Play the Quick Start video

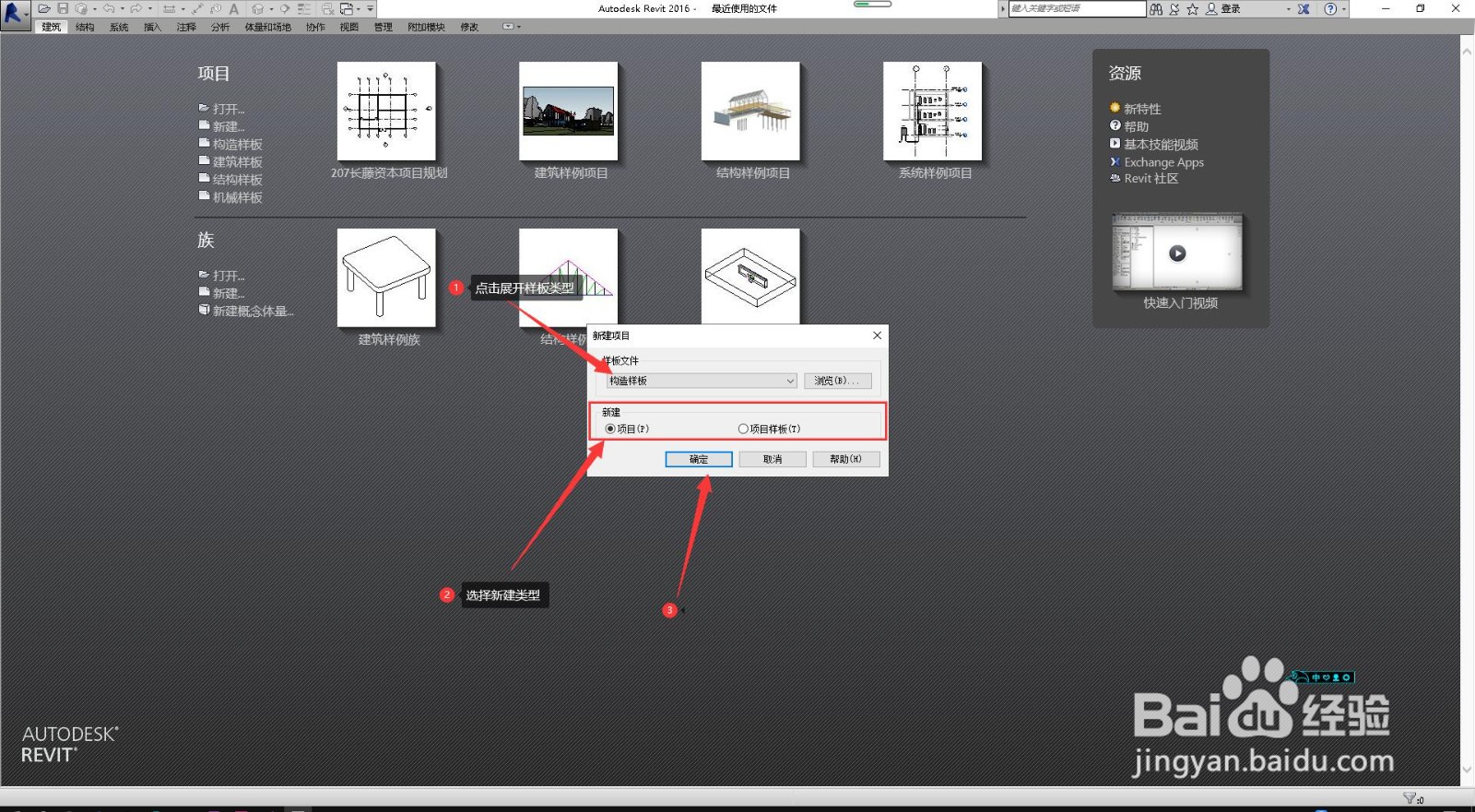1177,253
